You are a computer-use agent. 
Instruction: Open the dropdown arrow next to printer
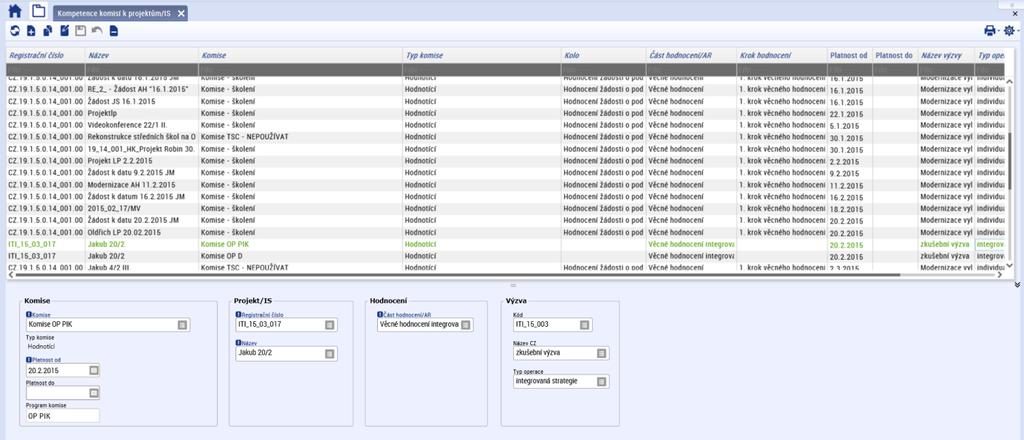click(999, 31)
